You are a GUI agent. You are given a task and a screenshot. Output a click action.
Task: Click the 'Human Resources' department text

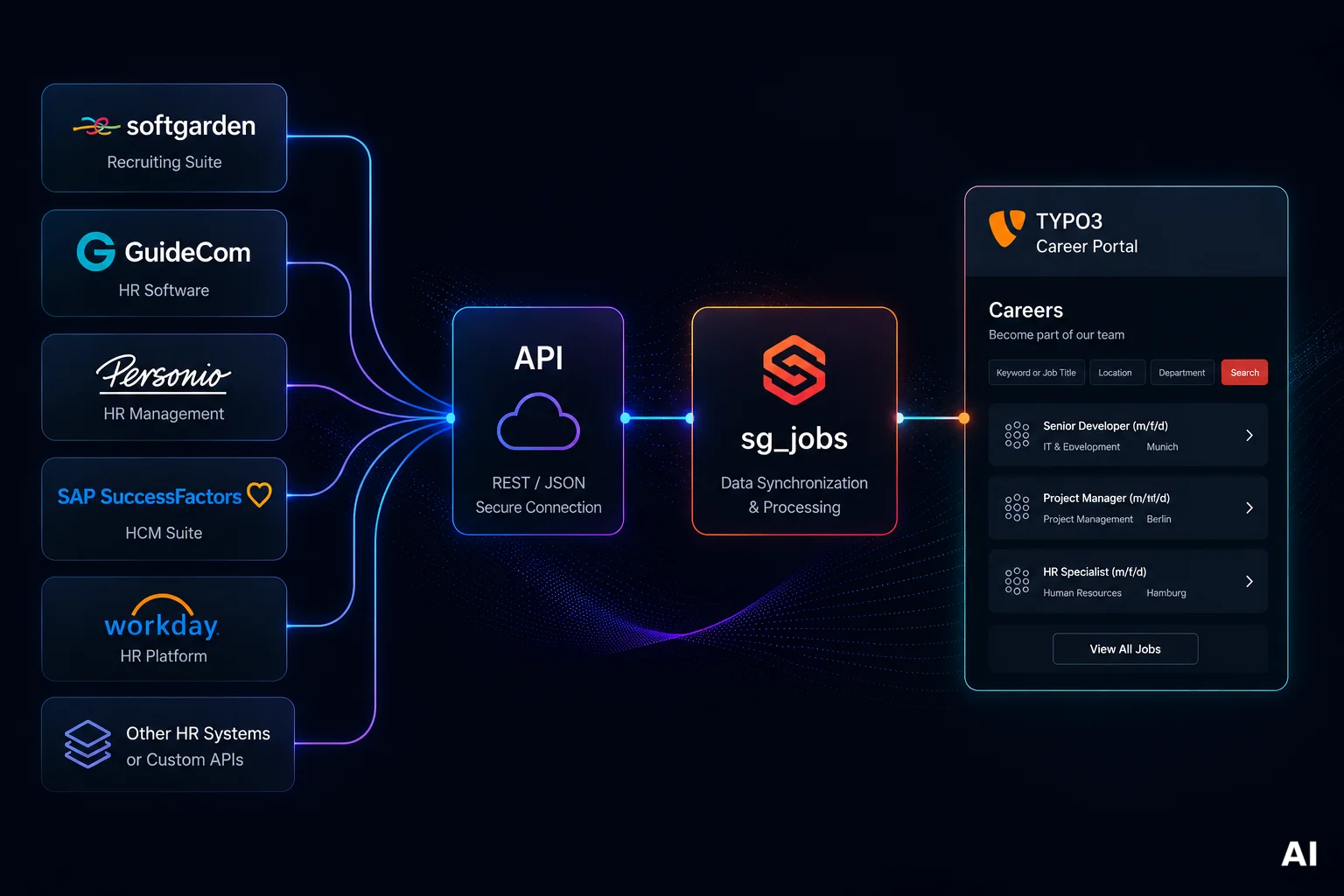pos(1082,593)
